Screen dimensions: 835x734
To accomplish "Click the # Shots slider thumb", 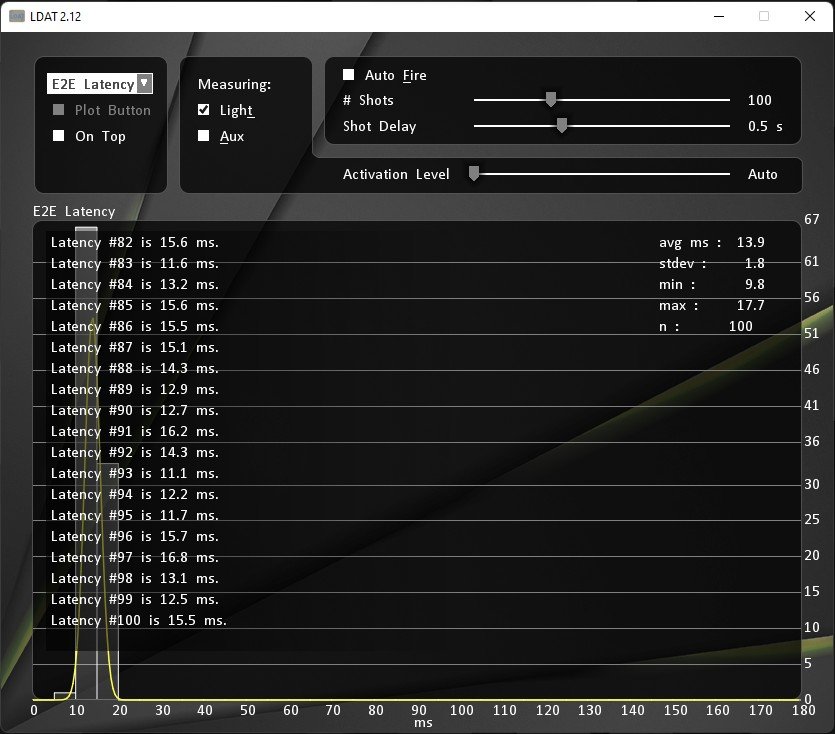I will pos(550,99).
